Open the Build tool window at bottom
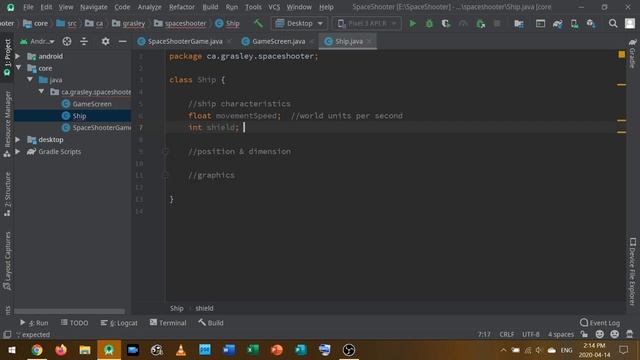The height and width of the screenshot is (360, 640). 211,323
